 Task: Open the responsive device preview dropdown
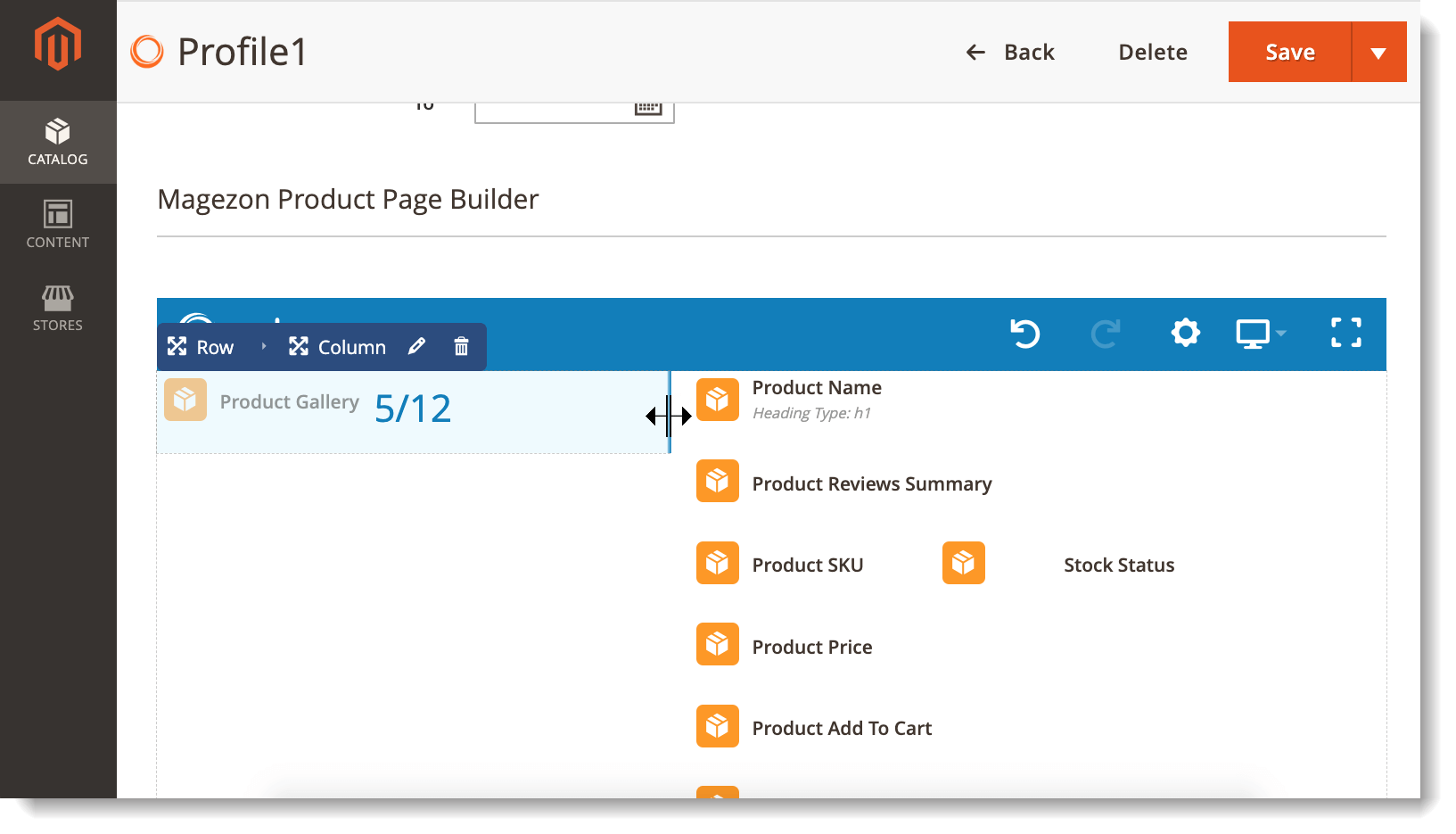1261,333
